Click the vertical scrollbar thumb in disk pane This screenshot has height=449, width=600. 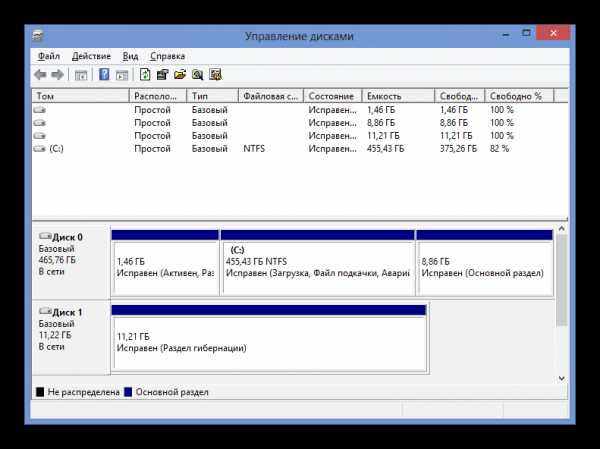(561, 280)
